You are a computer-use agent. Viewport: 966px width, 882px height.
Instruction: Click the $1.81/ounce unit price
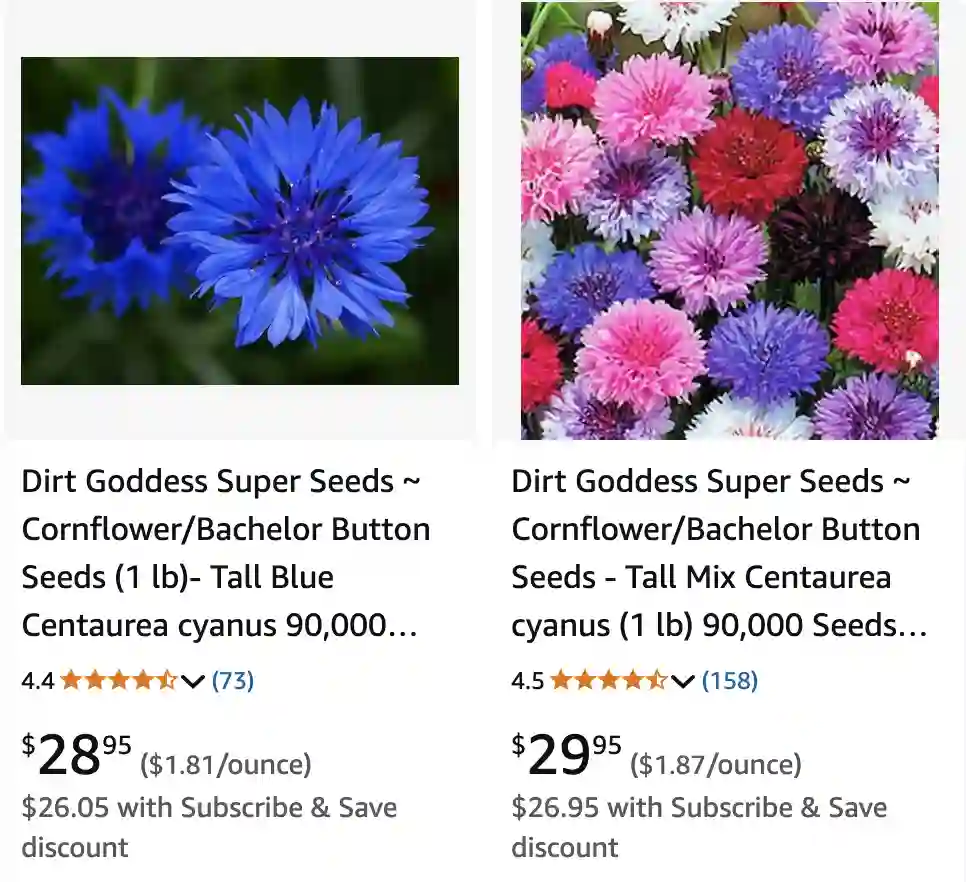(x=226, y=765)
